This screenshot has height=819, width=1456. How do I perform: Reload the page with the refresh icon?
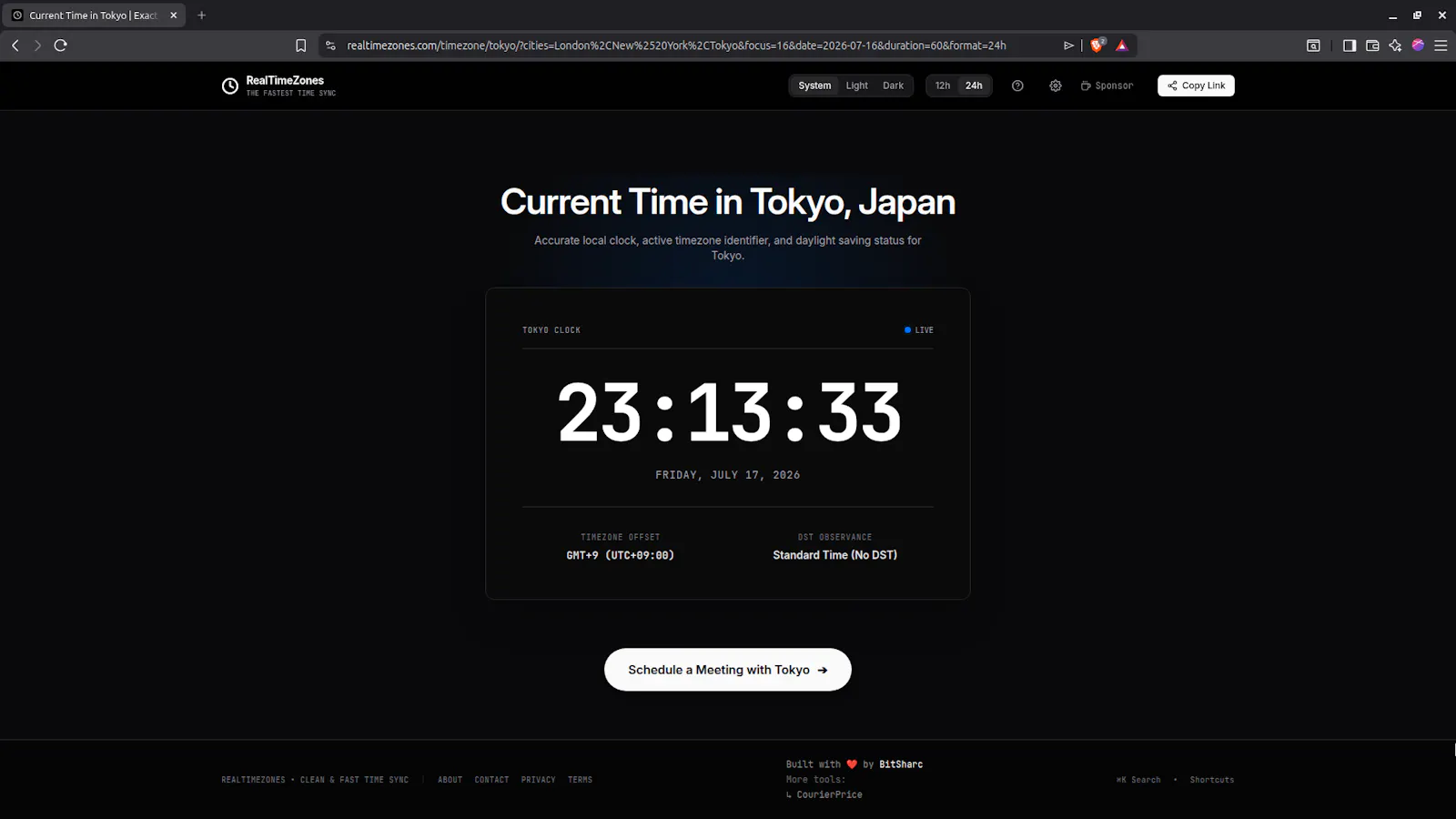(61, 45)
